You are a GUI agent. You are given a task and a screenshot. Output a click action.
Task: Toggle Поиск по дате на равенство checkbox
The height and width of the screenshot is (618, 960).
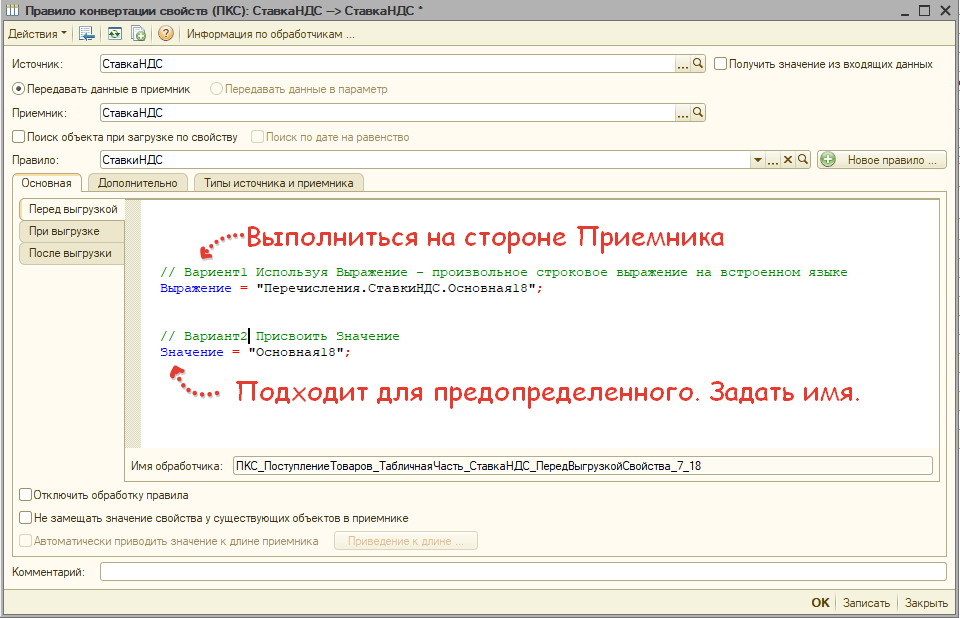point(257,137)
